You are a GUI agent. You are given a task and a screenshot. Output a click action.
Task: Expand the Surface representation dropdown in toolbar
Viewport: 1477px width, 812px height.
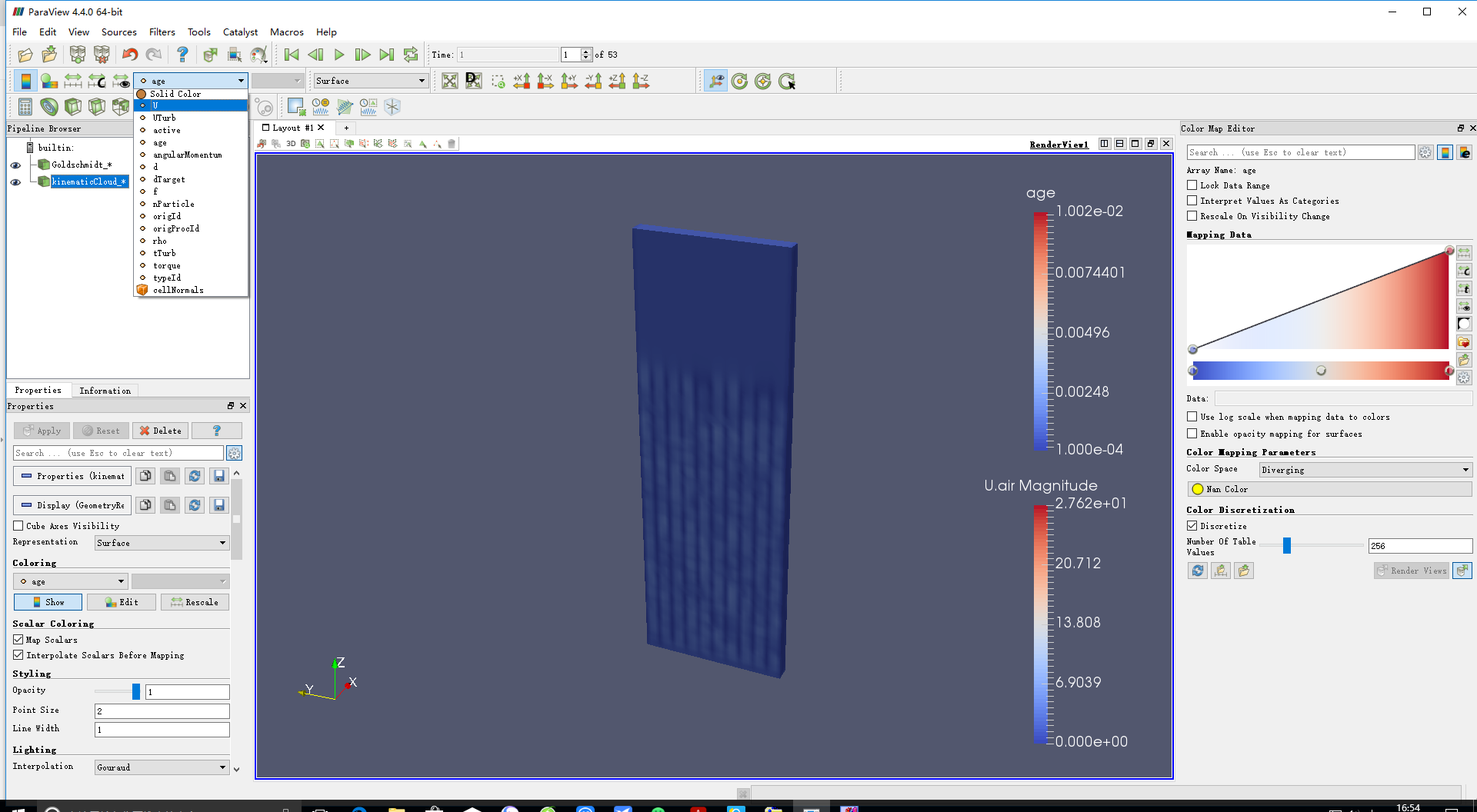coord(370,81)
